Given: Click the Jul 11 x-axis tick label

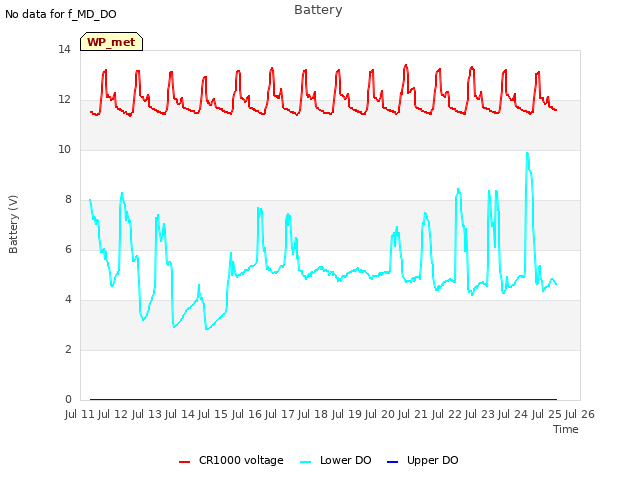Looking at the screenshot, I should [x=79, y=414].
